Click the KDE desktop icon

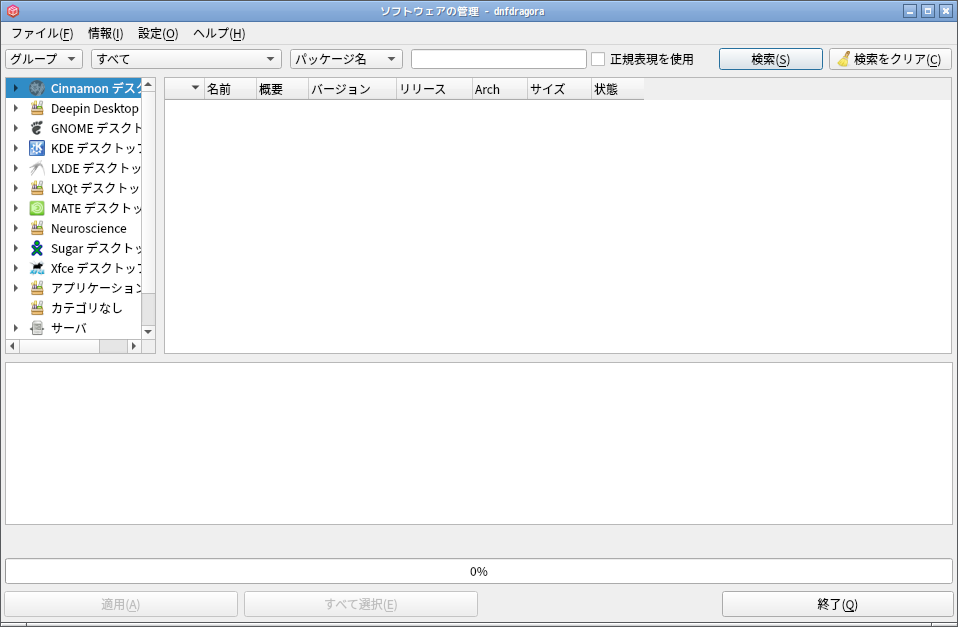coord(37,148)
